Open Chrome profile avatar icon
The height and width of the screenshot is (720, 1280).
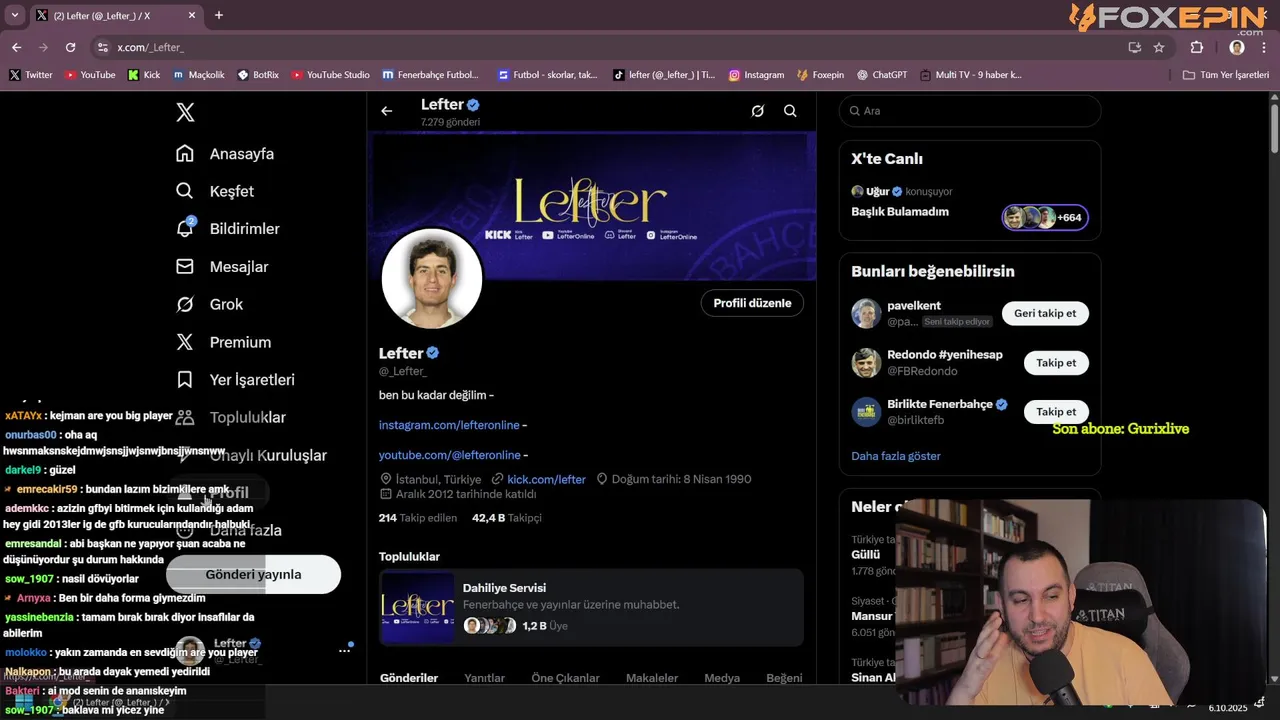pos(1237,47)
